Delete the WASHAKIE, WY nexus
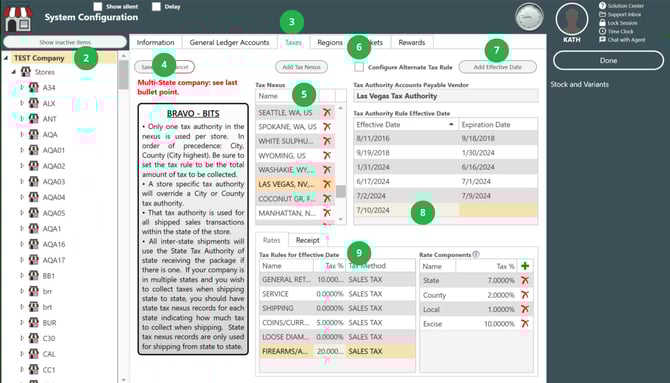This screenshot has width=670, height=383. coord(327,170)
